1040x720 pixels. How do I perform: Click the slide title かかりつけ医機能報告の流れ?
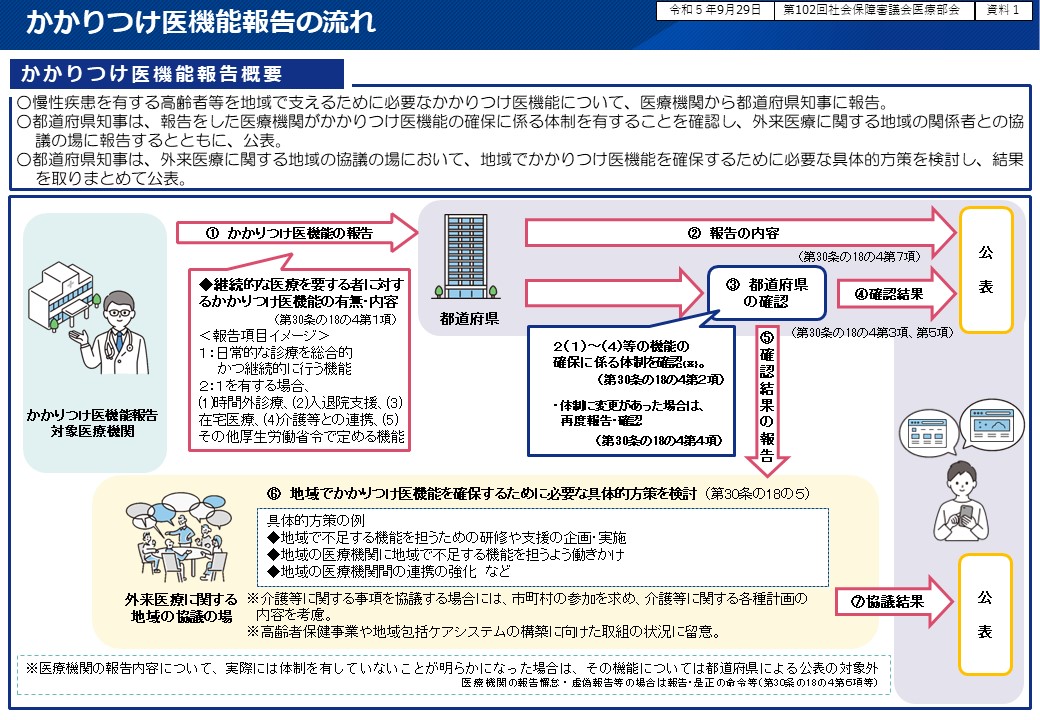200,23
